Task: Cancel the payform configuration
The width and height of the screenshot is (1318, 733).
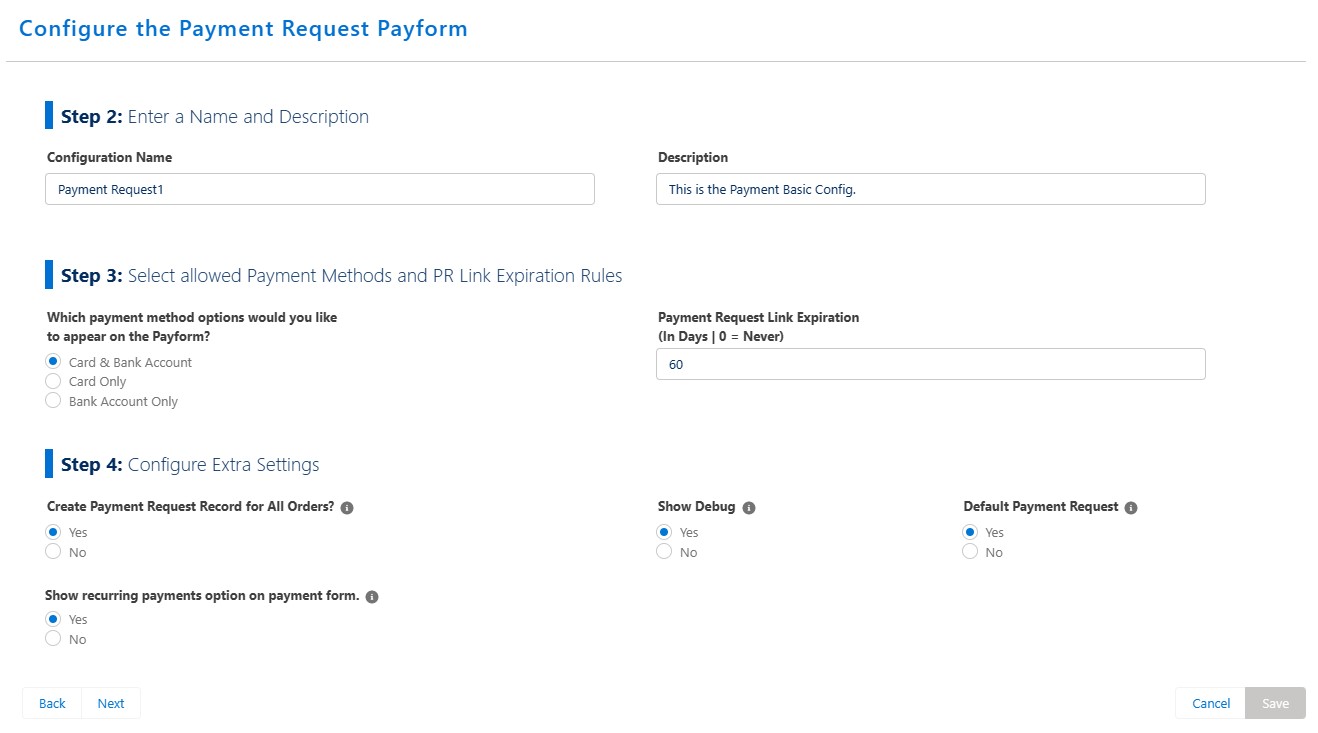Action: pyautogui.click(x=1211, y=703)
